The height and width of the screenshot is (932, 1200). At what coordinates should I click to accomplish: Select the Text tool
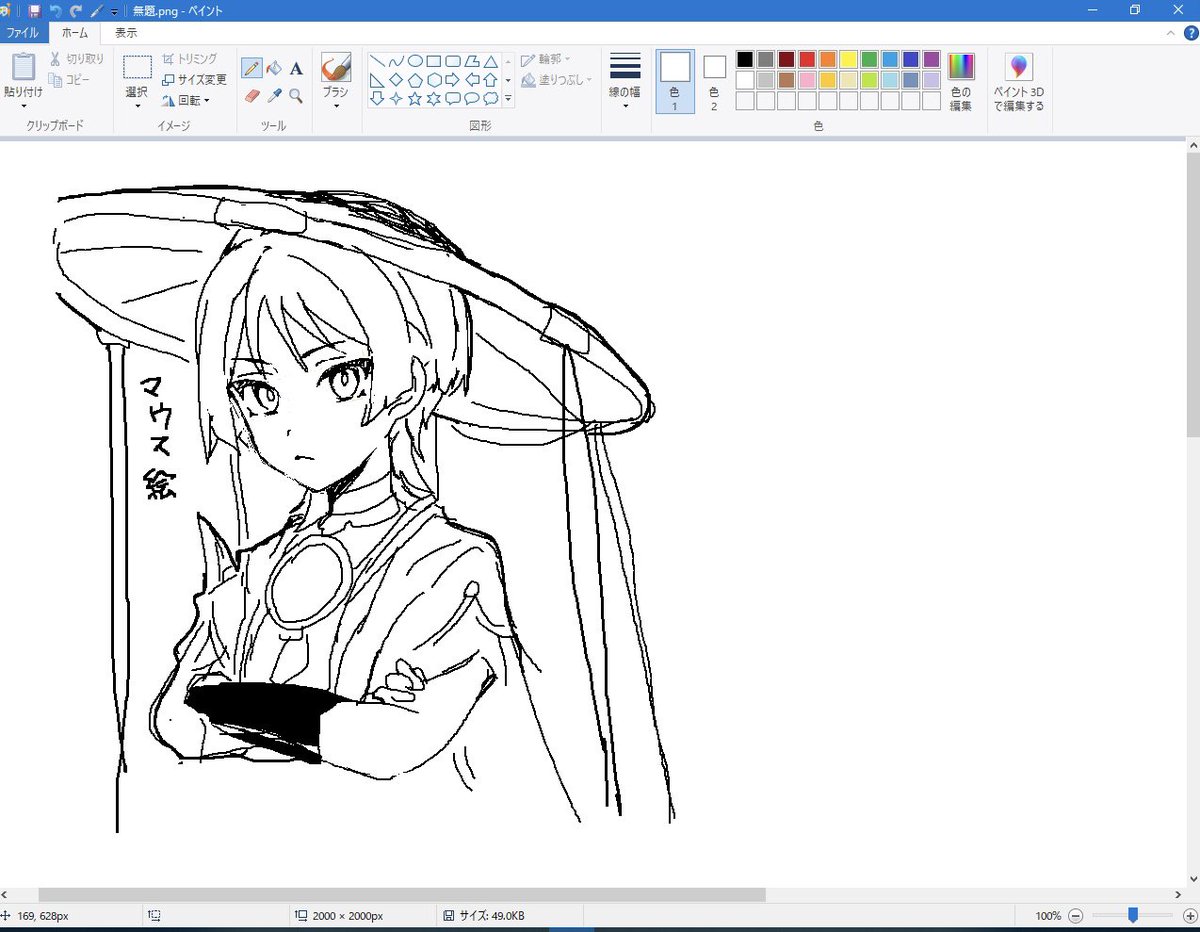pyautogui.click(x=296, y=69)
